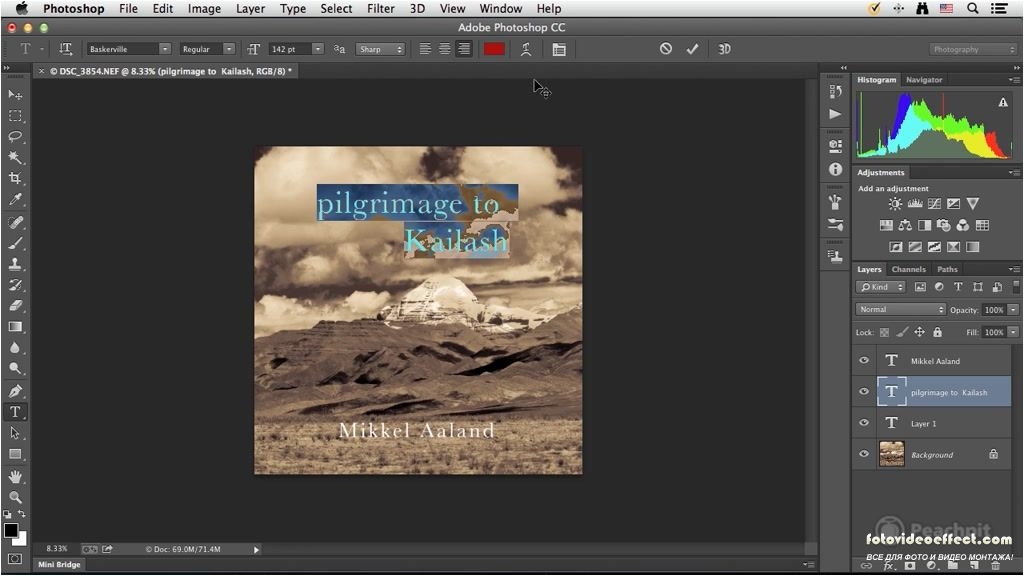Viewport: 1024px width, 576px height.
Task: Add a Brightness/Contrast adjustment
Action: click(895, 204)
